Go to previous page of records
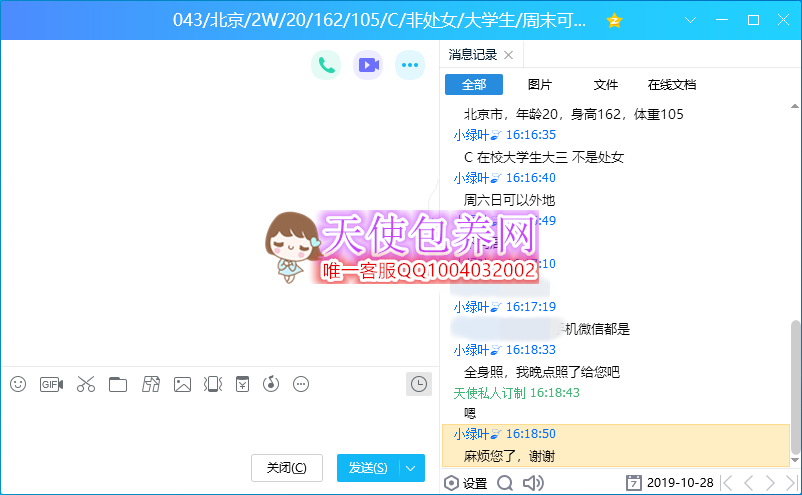 (x=748, y=483)
